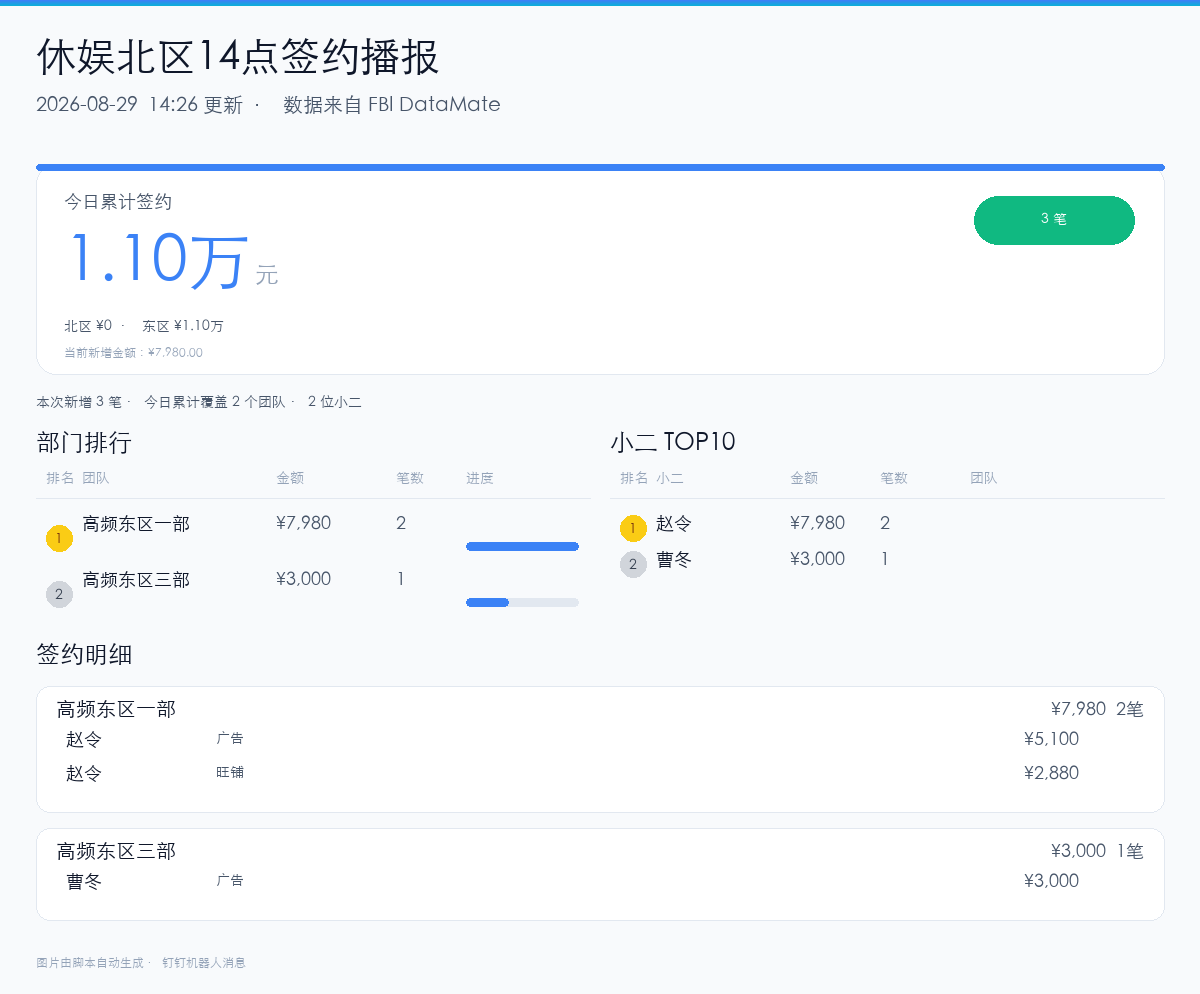Click 赵令 in the 广告 ¥5,100 row
Viewport: 1200px width, 994px height.
tap(84, 740)
